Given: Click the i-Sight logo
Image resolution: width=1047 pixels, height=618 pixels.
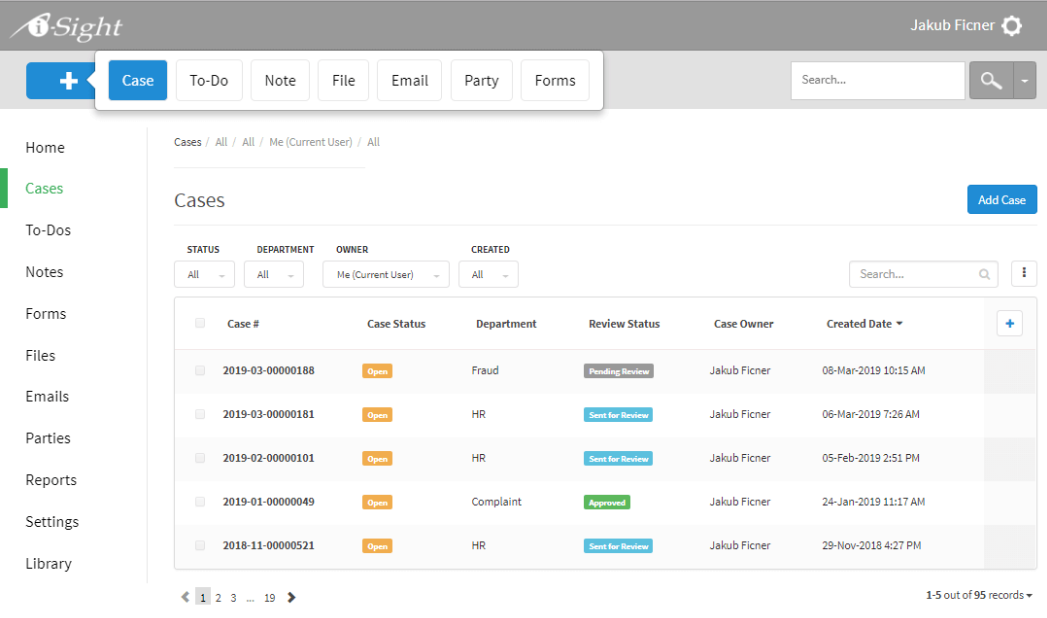Looking at the screenshot, I should 67,27.
